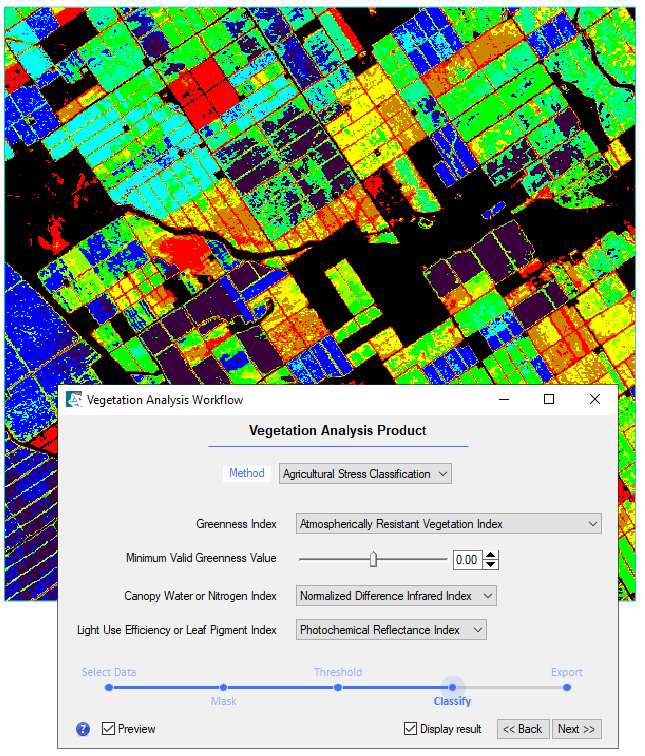
Task: Uncheck the Display result checkbox
Action: [411, 729]
